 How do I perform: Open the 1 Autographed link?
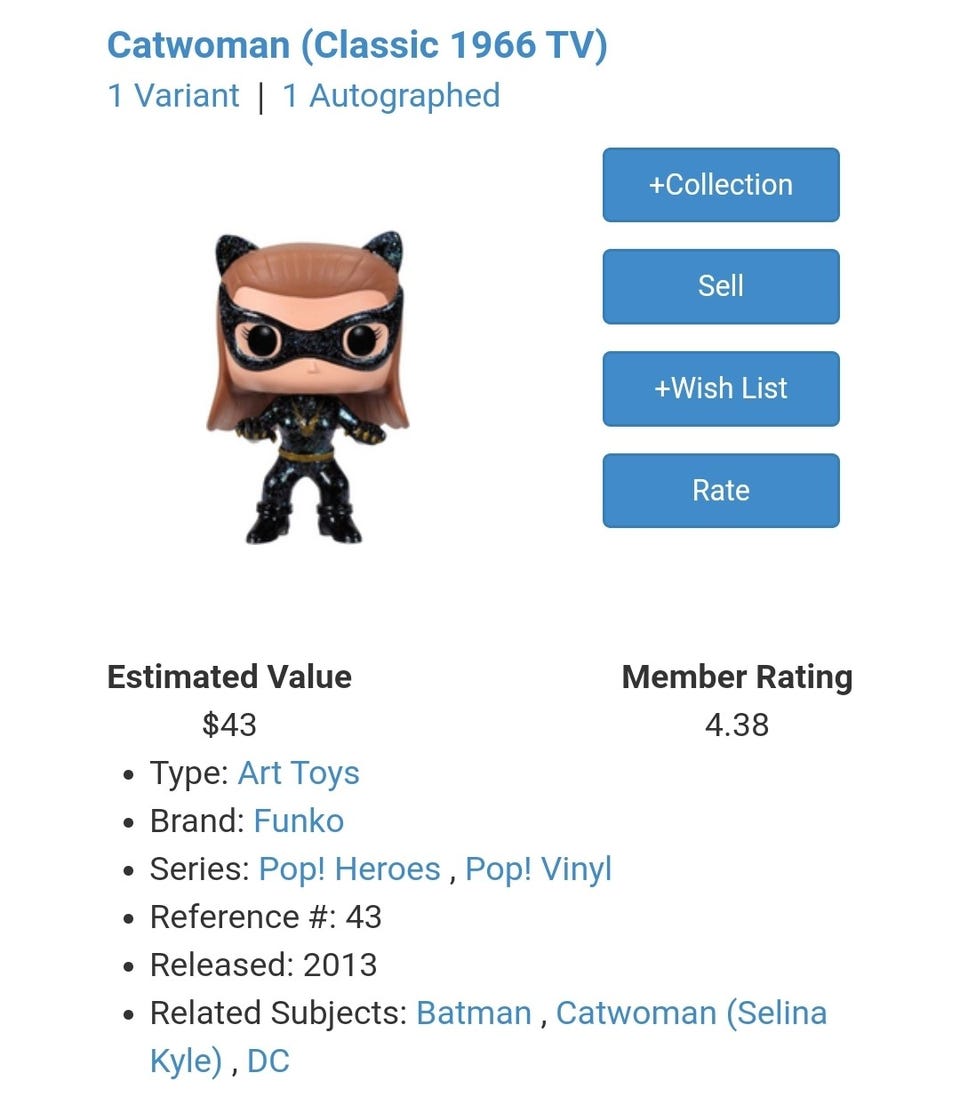[390, 96]
